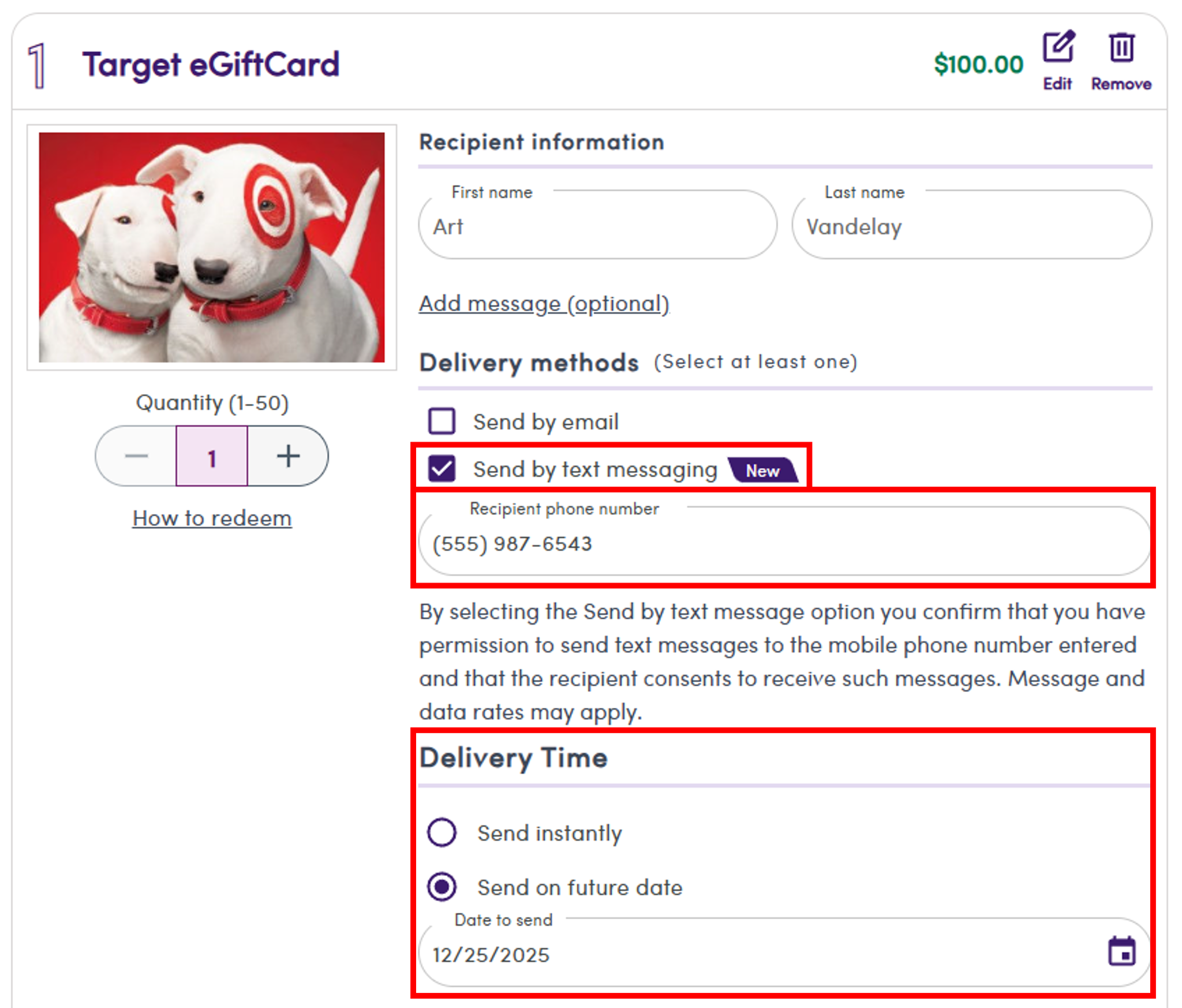The width and height of the screenshot is (1182, 1008).
Task: Increase quantity with the plus button
Action: point(287,456)
